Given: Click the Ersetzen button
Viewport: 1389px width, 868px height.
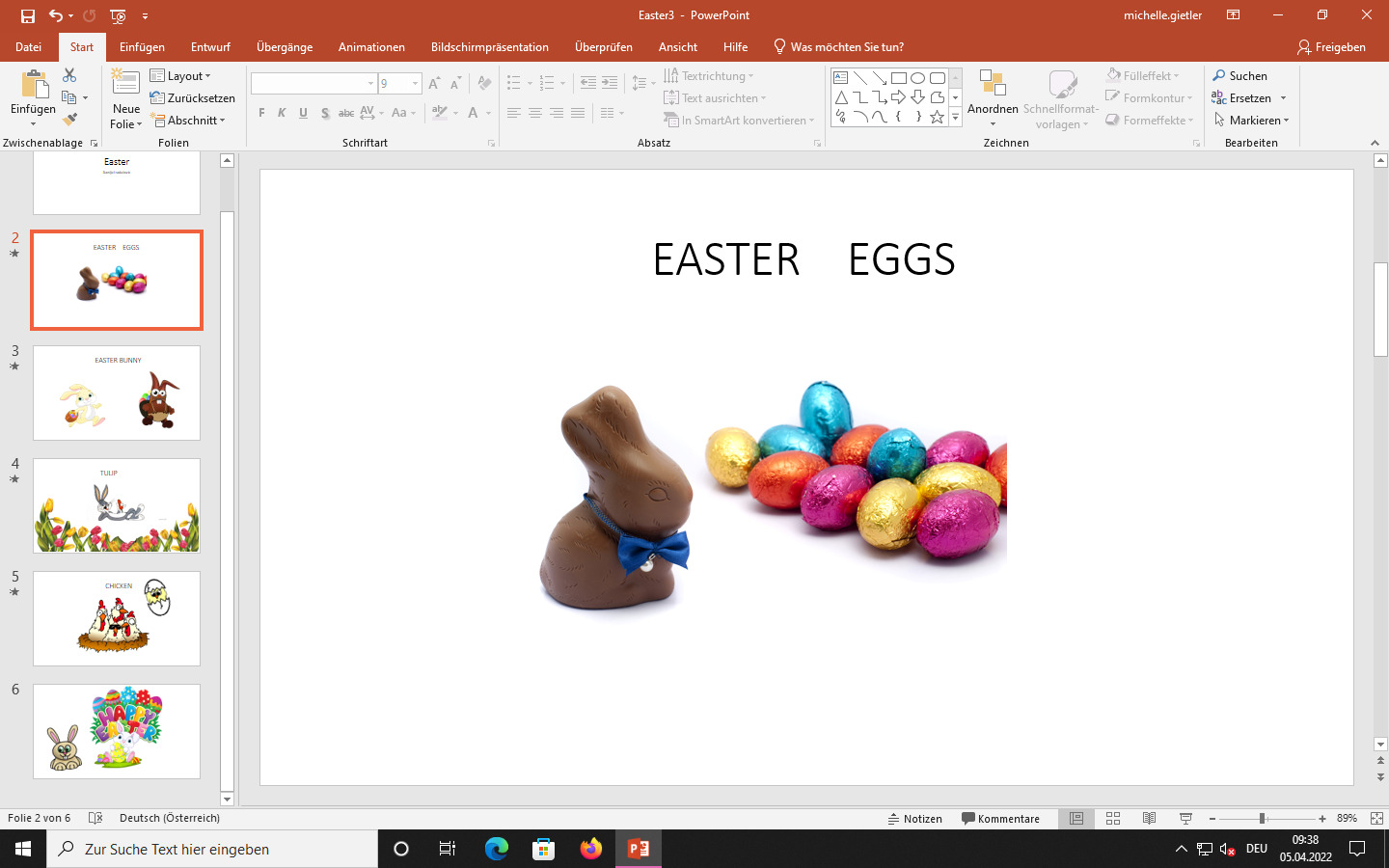Looking at the screenshot, I should click(x=1242, y=97).
